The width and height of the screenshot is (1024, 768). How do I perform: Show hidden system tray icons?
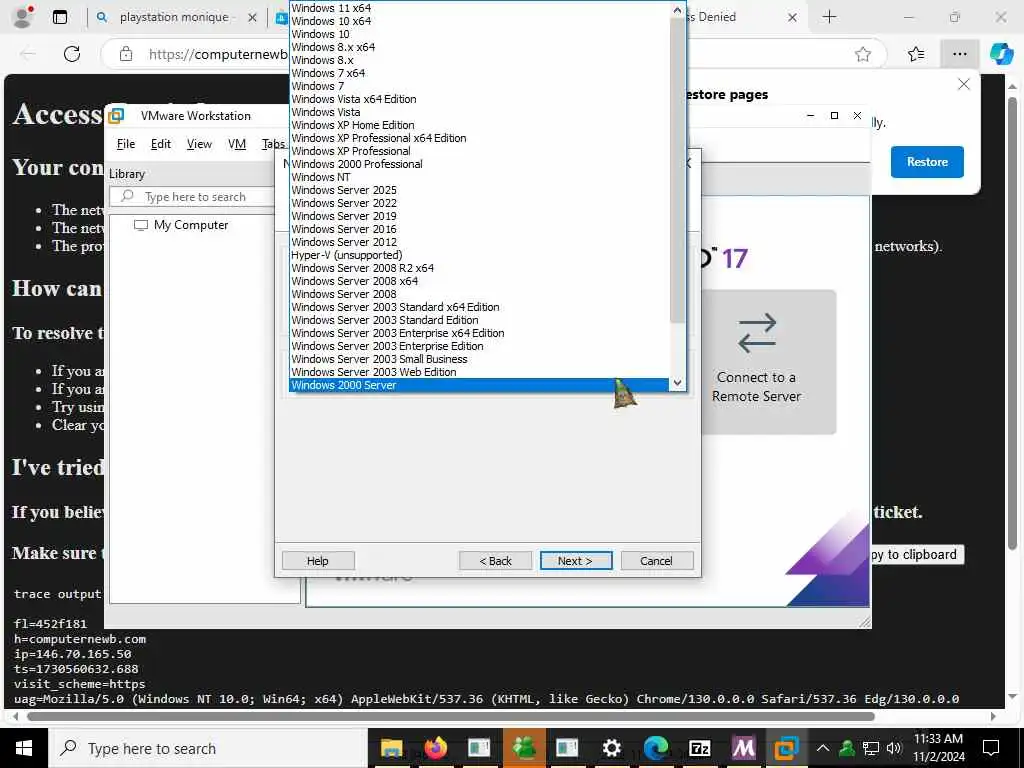coord(823,748)
